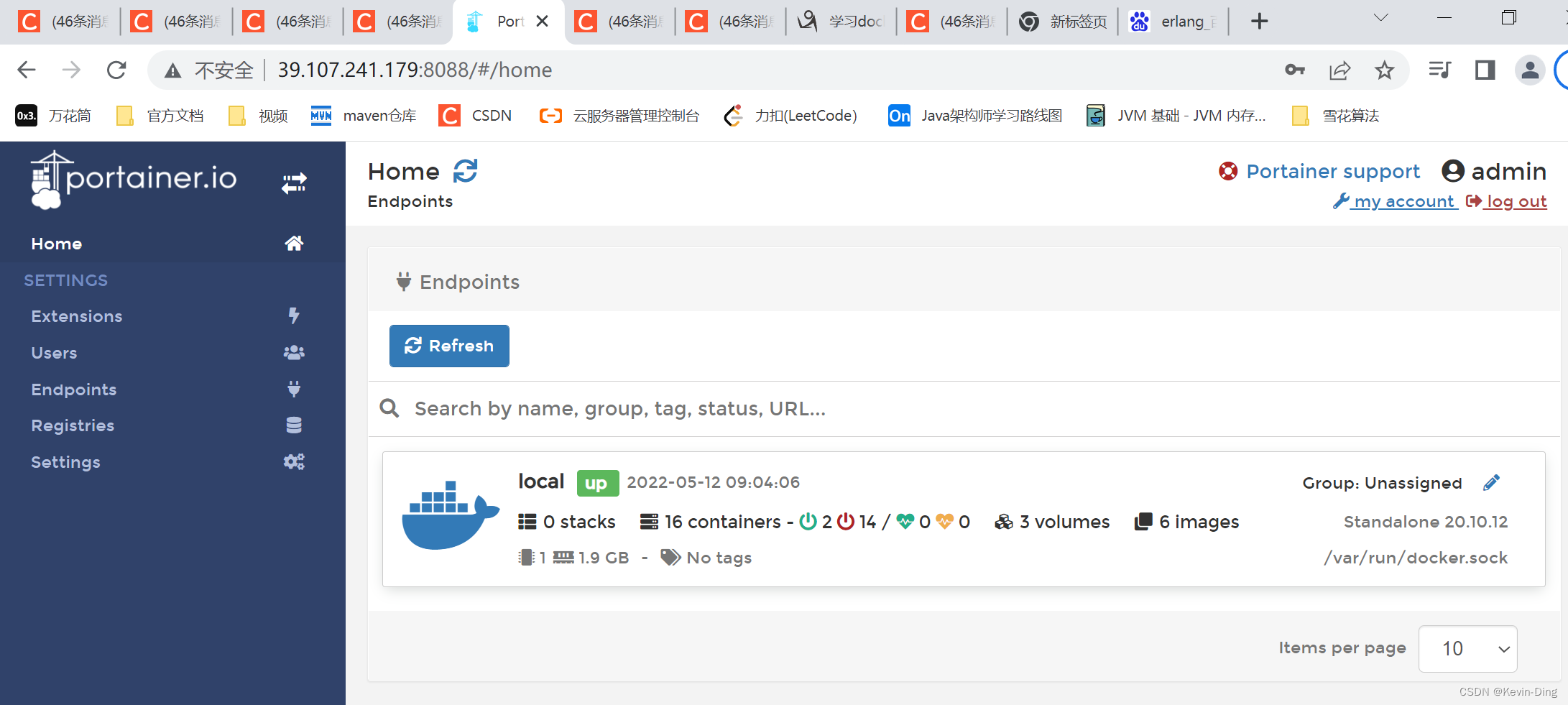Click the house icon beside Home
The width and height of the screenshot is (1568, 705).
coord(294,244)
